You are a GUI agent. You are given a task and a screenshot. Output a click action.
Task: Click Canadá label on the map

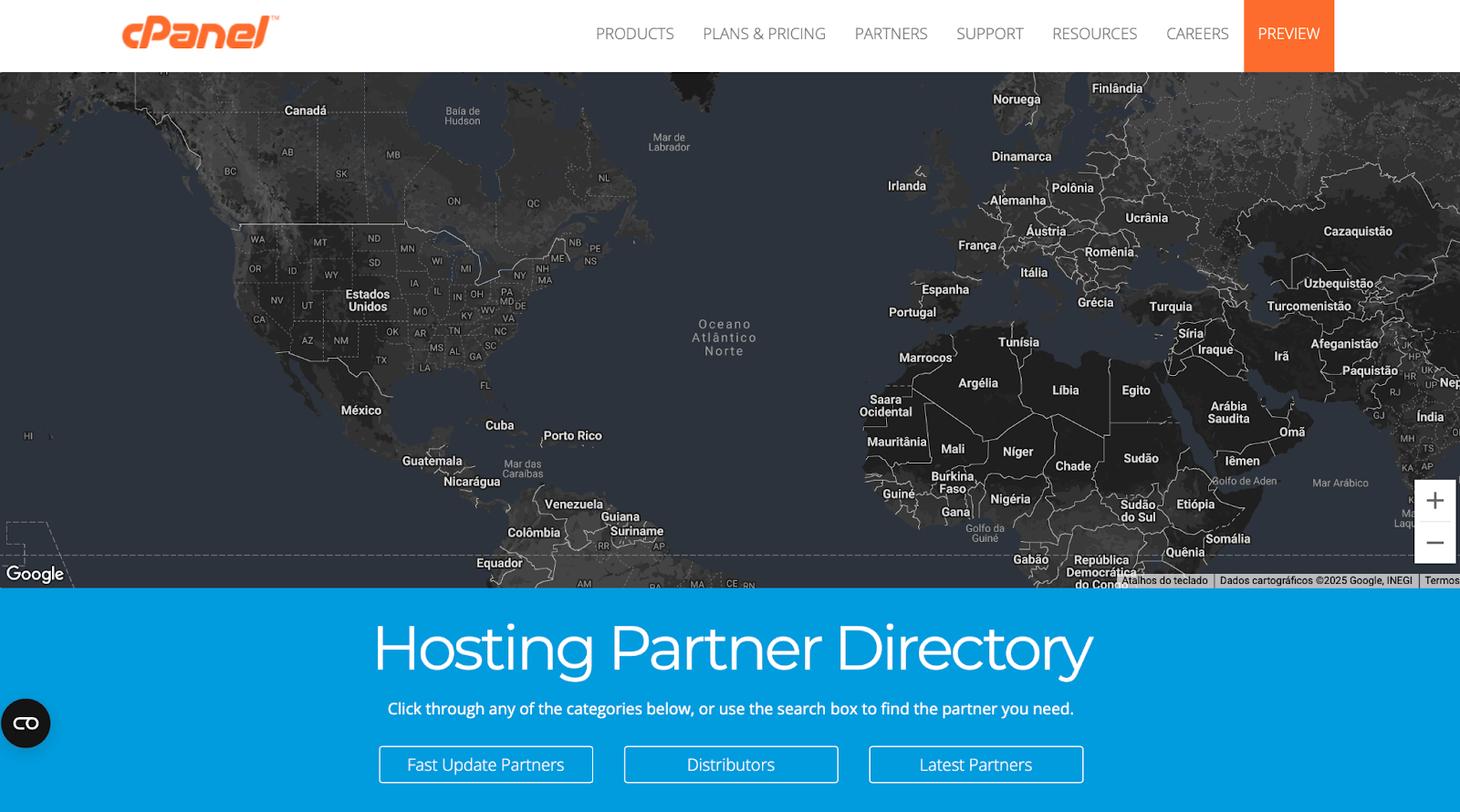[x=305, y=110]
